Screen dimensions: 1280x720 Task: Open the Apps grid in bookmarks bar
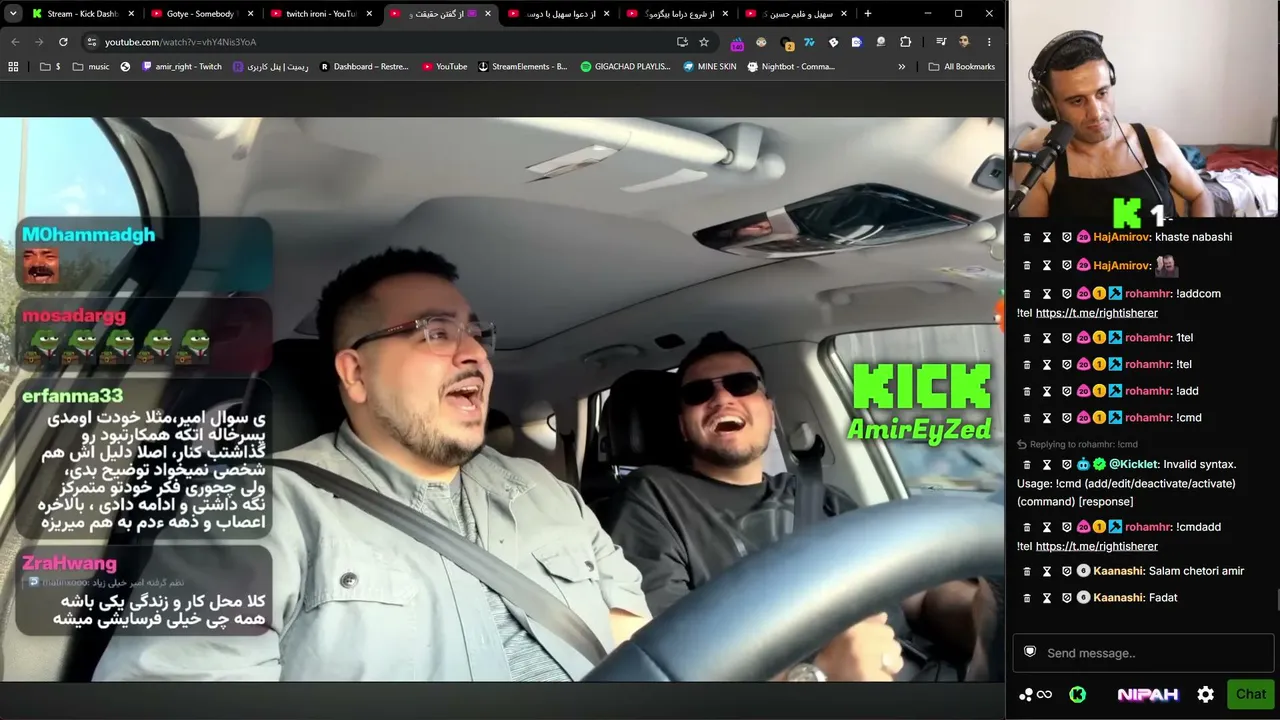(x=13, y=67)
